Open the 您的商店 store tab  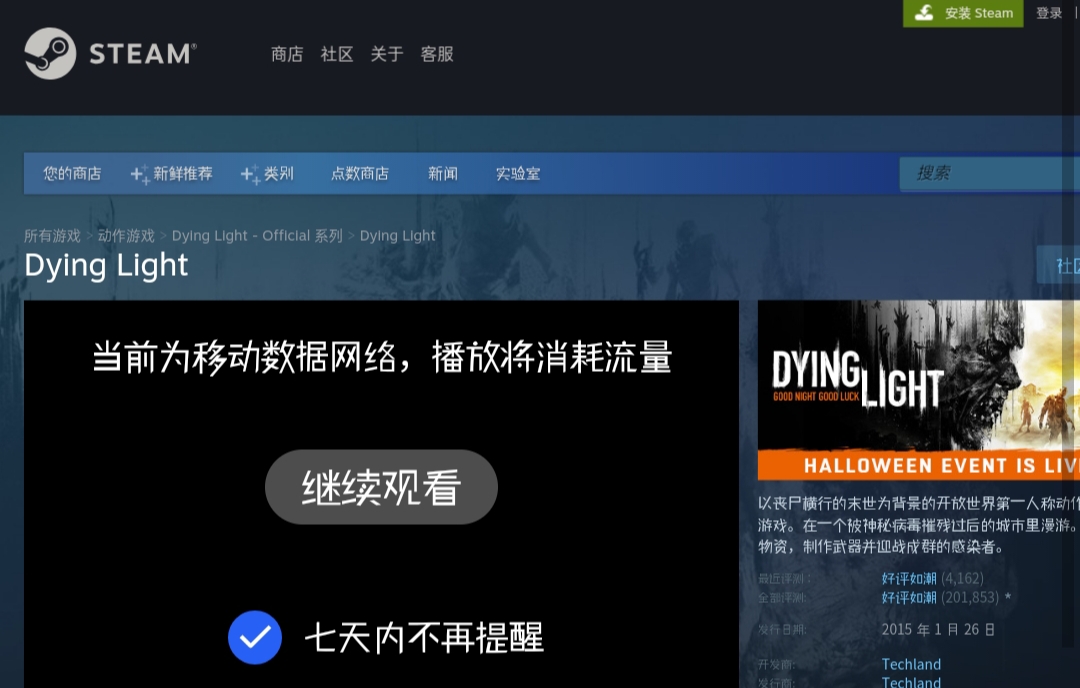[72, 174]
